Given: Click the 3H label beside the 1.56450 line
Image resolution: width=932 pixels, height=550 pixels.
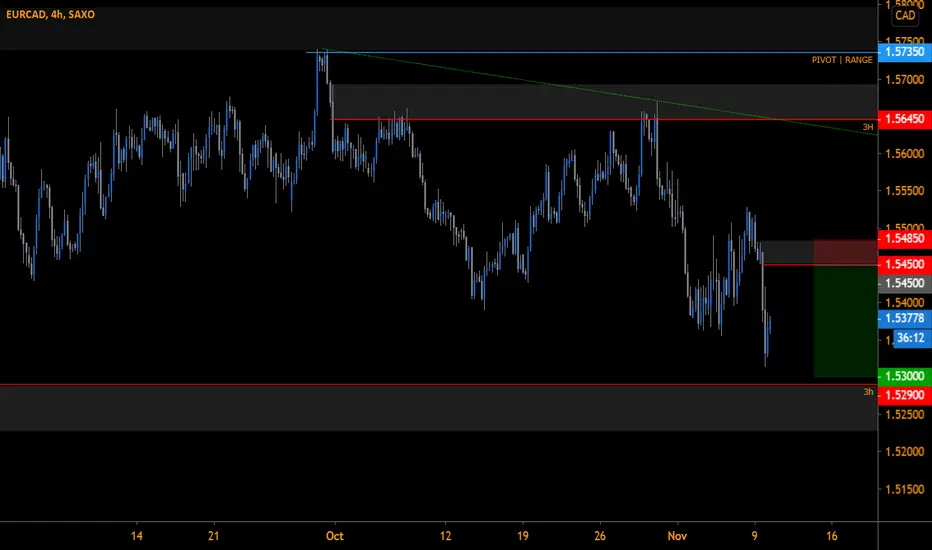Looking at the screenshot, I should [868, 127].
